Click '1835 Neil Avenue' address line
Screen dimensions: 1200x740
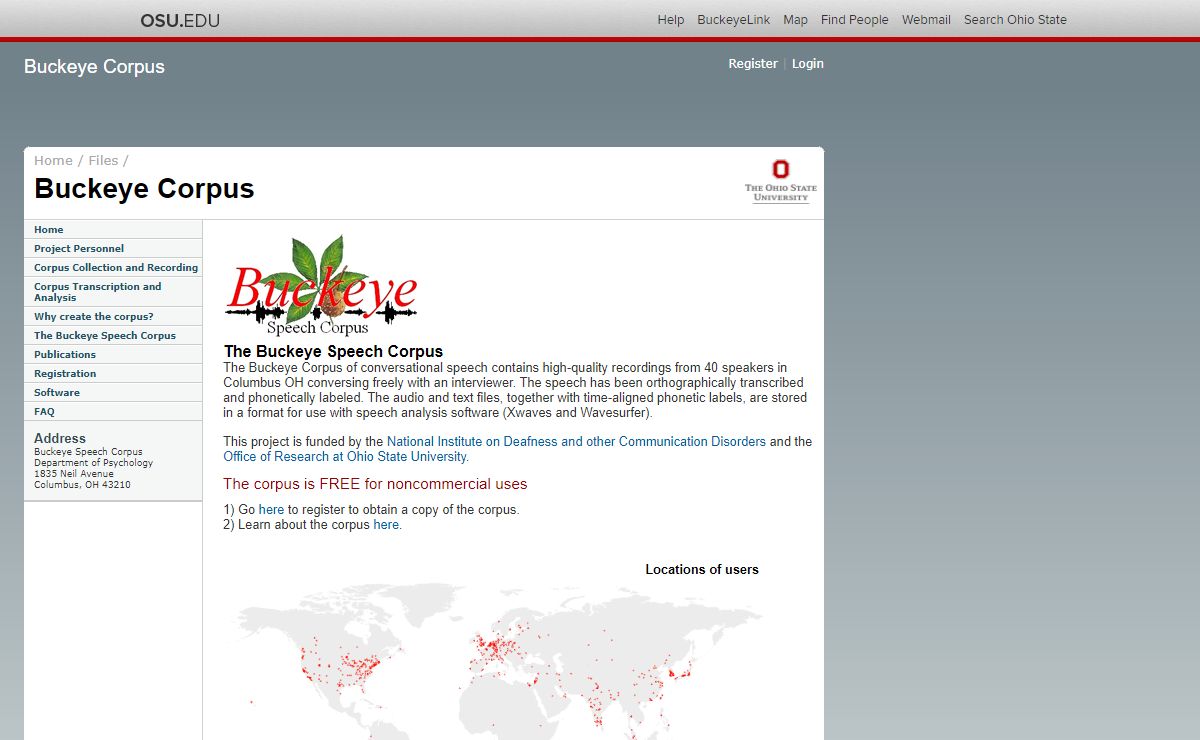pos(74,474)
